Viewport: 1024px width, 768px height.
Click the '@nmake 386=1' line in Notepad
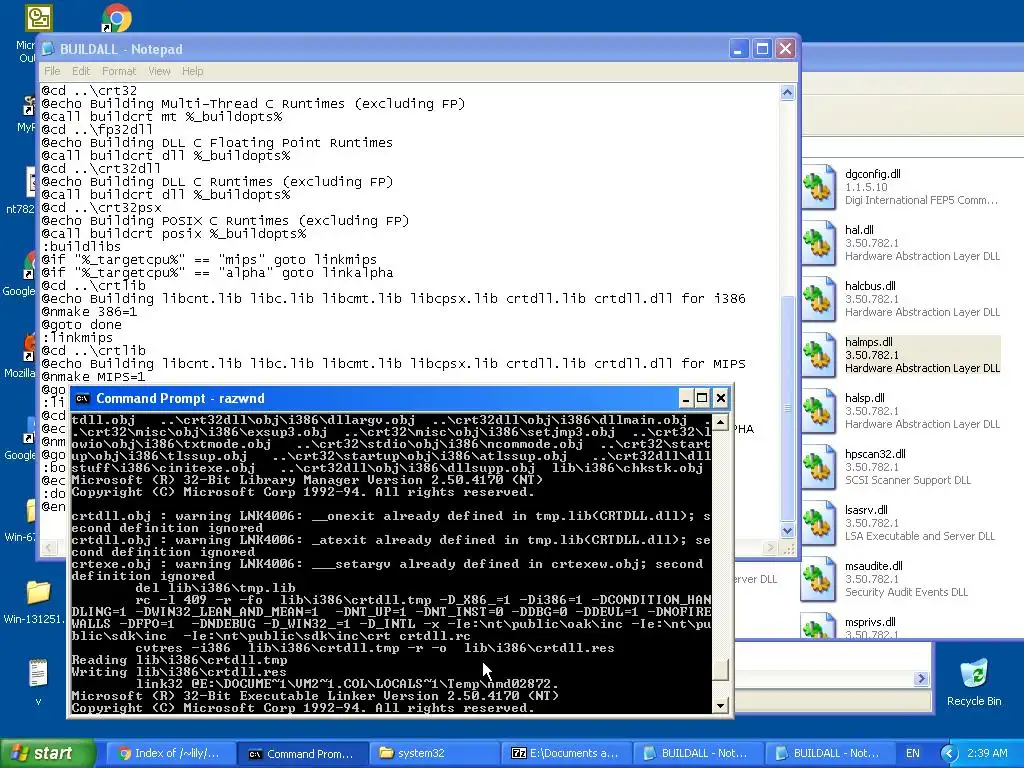89,312
